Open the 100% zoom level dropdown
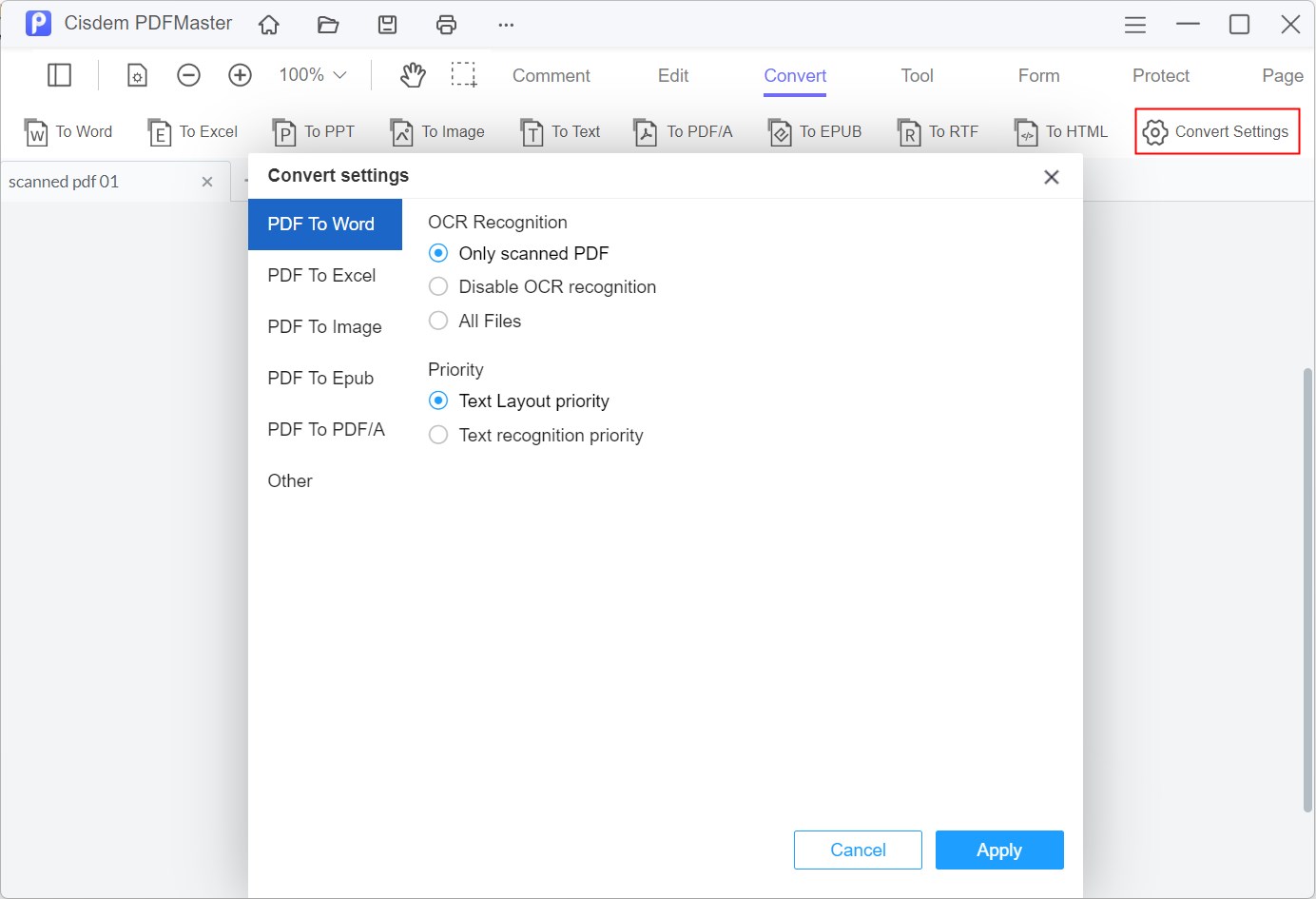Screen dimensions: 1316x899 (313, 75)
